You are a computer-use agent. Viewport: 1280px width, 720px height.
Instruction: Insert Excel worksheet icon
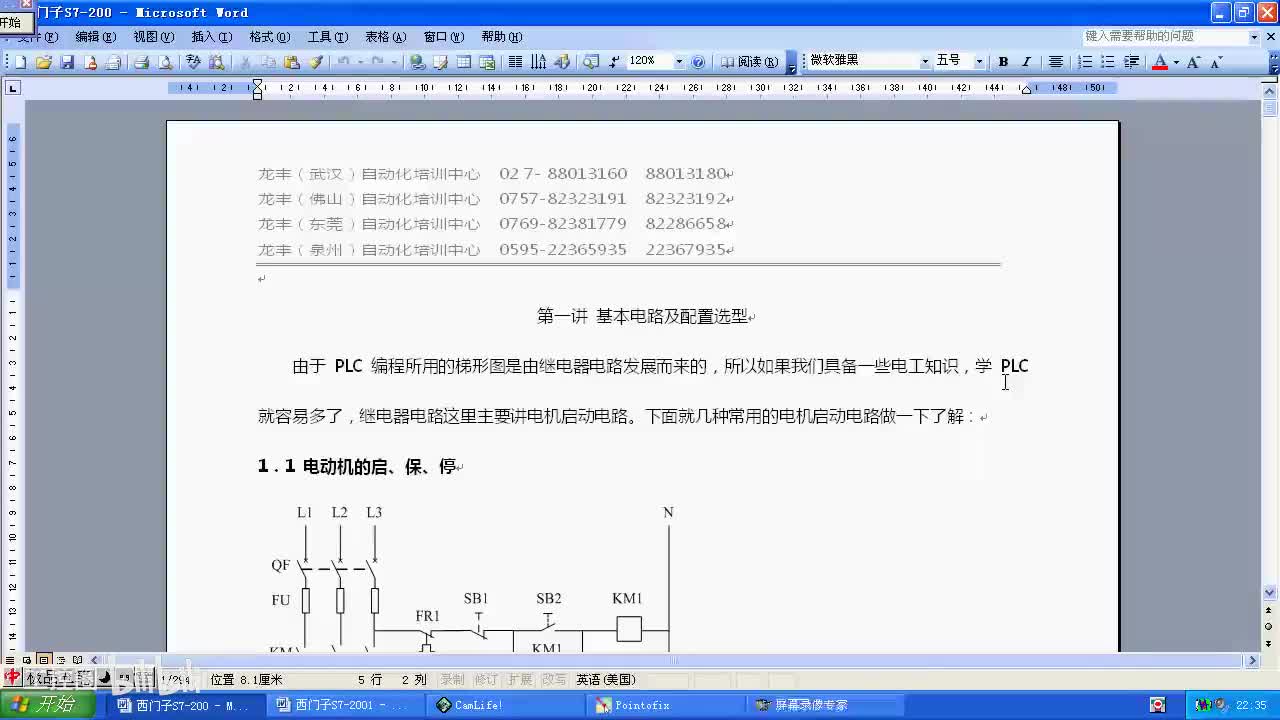coord(487,62)
